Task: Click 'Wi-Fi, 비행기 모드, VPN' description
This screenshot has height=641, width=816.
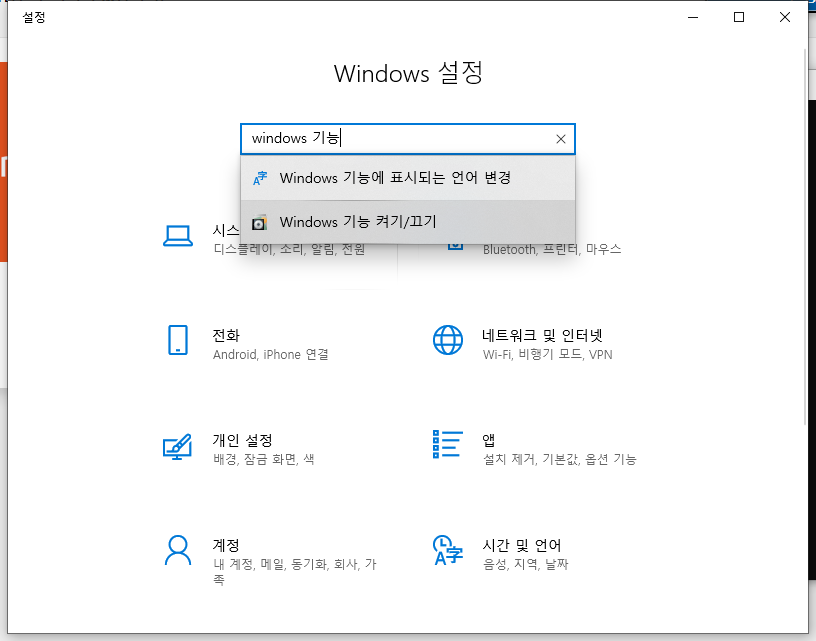Action: pos(547,355)
